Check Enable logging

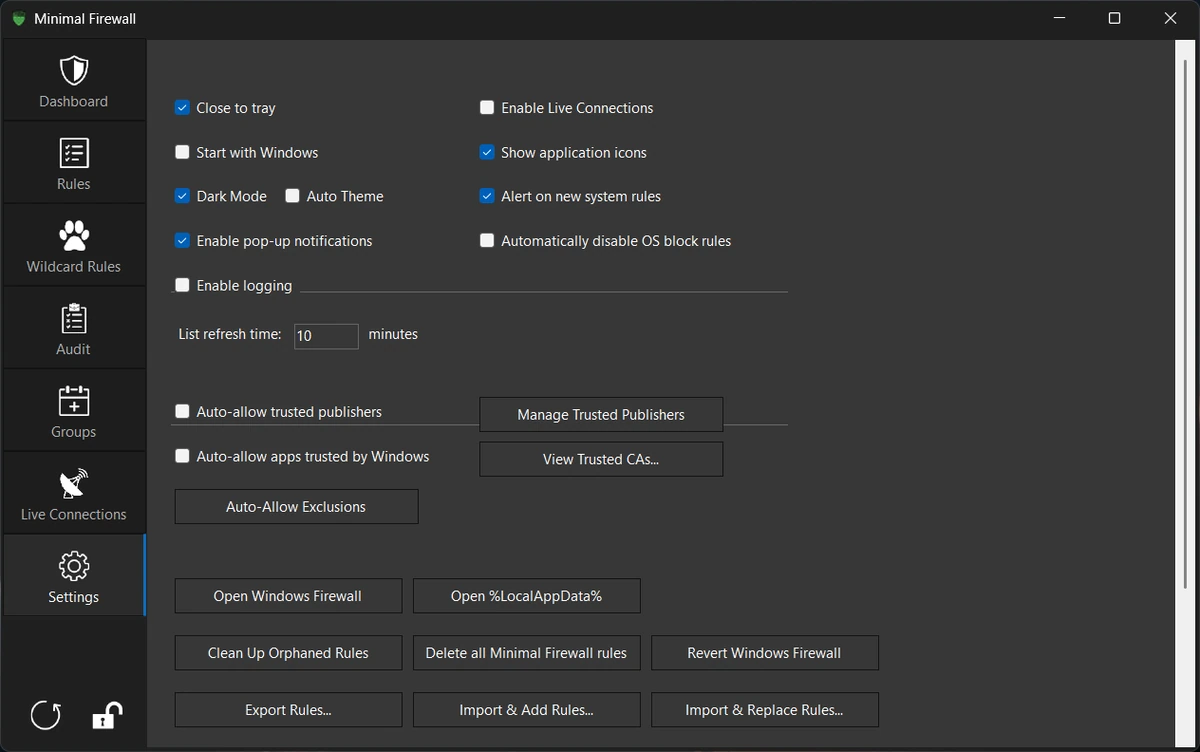182,285
